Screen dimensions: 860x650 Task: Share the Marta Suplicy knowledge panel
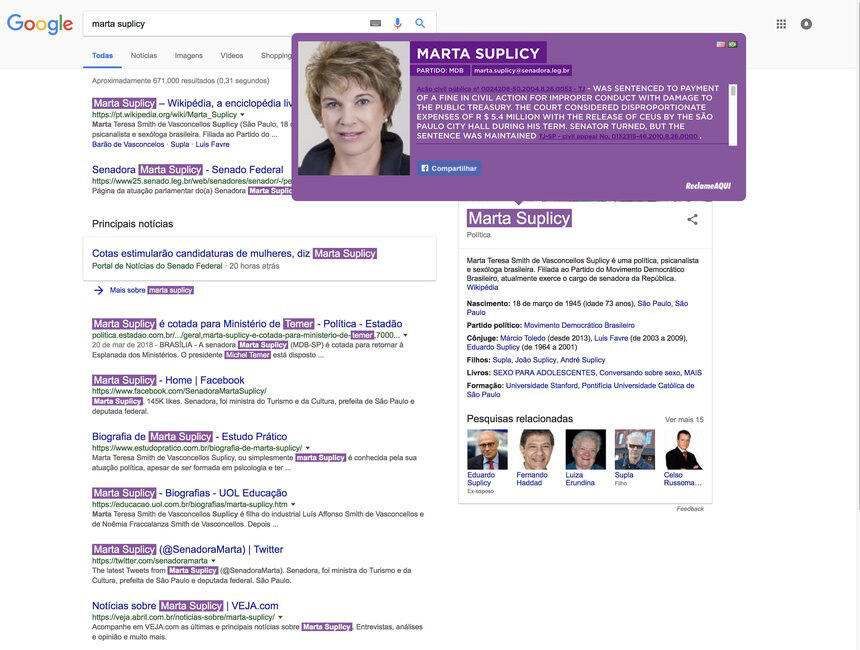pyautogui.click(x=692, y=219)
